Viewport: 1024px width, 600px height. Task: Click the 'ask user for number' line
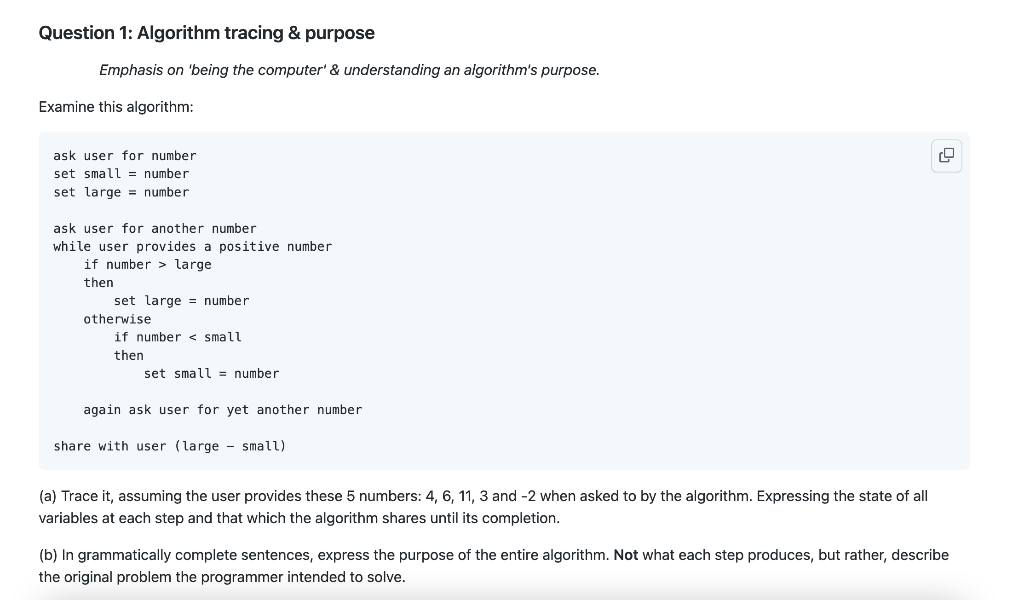pyautogui.click(x=125, y=155)
